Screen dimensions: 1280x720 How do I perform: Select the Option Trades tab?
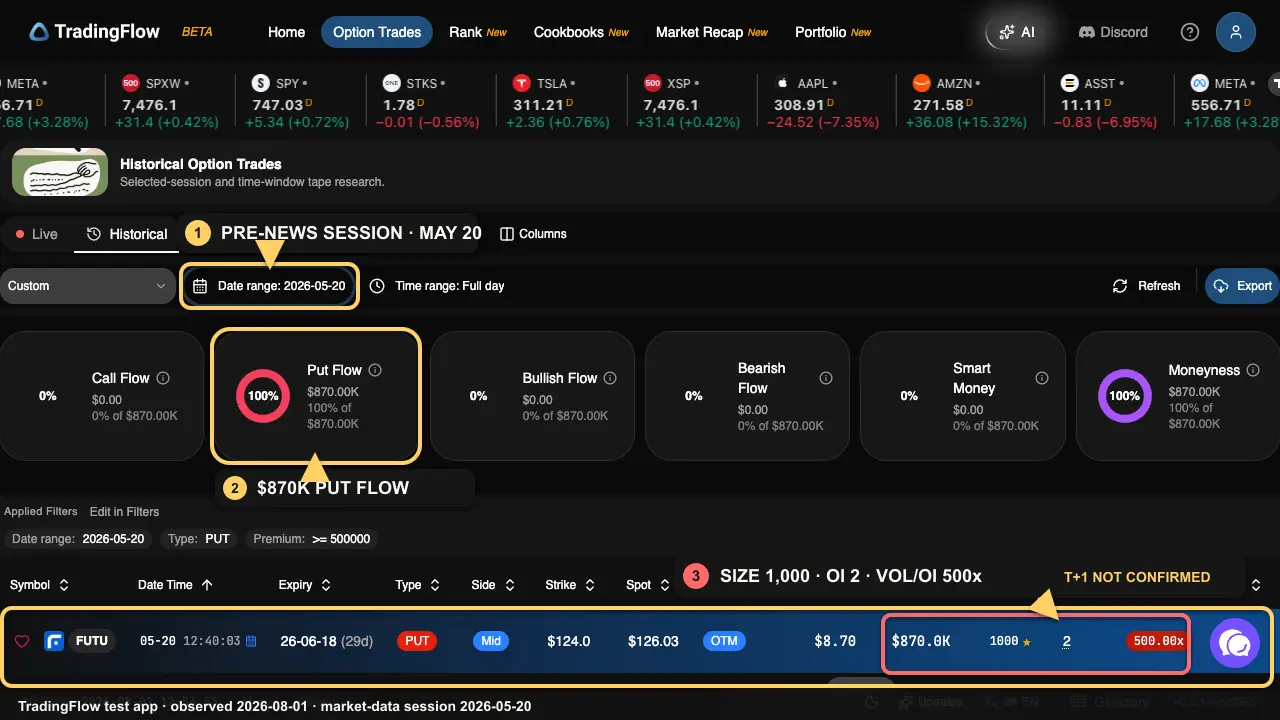377,32
